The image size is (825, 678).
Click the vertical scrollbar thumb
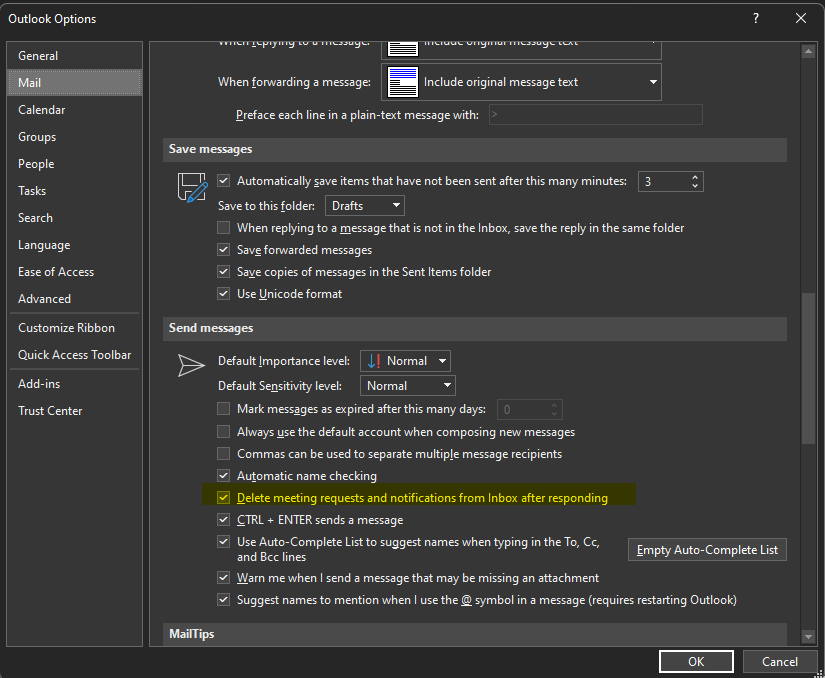point(808,369)
